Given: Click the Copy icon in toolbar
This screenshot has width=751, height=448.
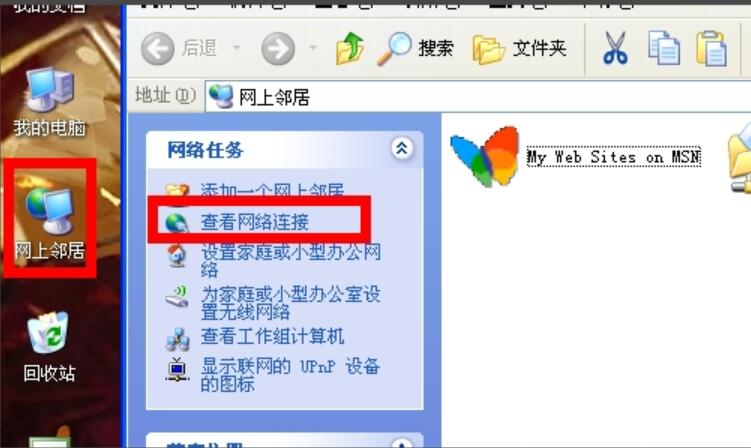Looking at the screenshot, I should (663, 48).
